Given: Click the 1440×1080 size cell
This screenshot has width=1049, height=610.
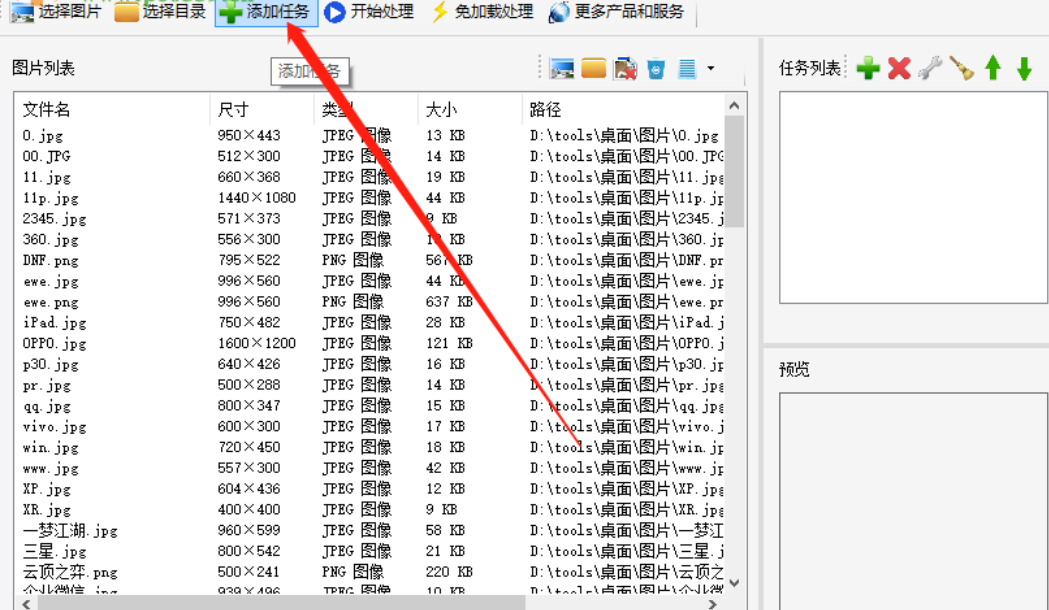Looking at the screenshot, I should coord(256,198).
